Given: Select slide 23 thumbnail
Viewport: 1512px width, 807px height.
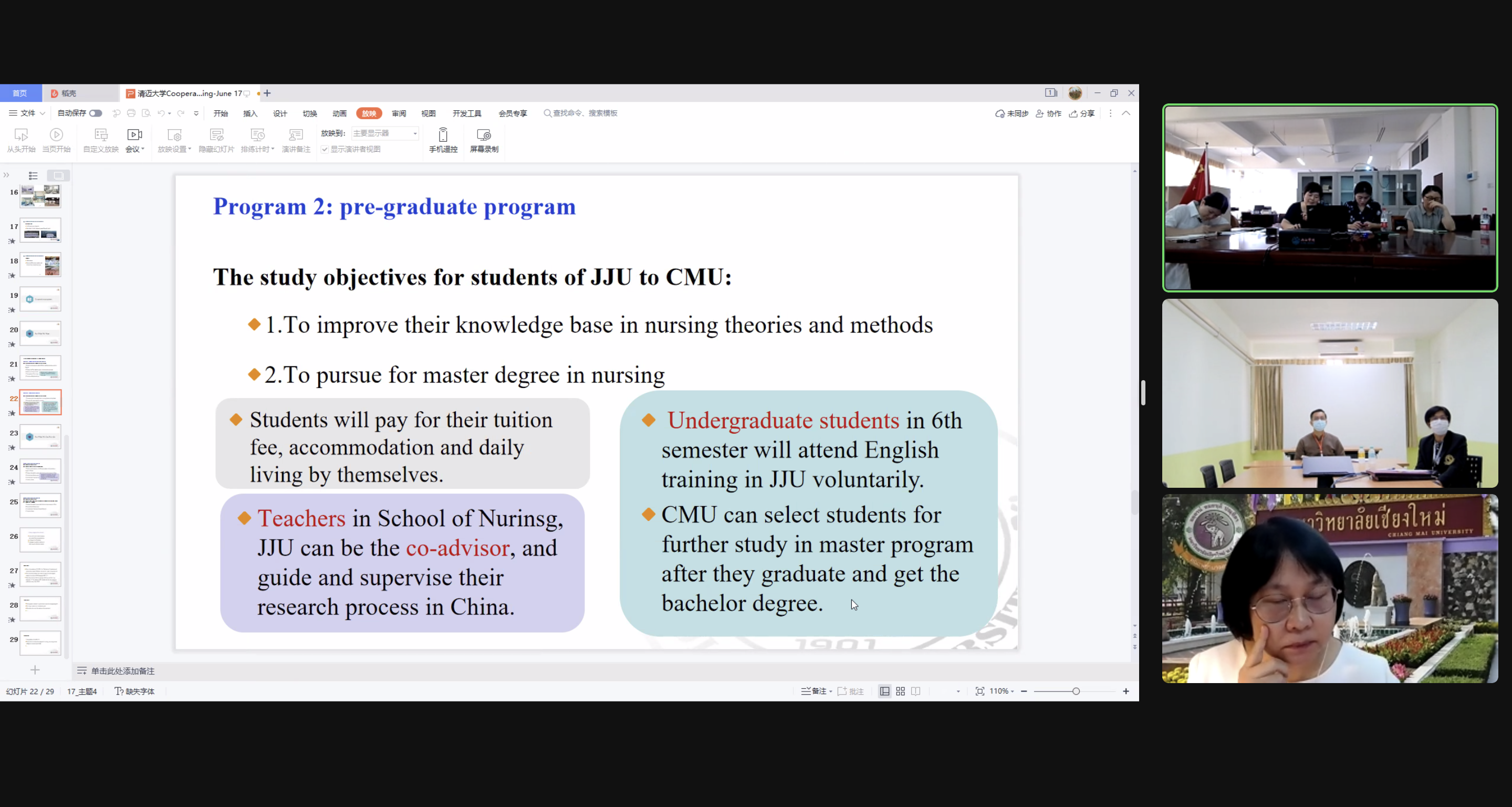Looking at the screenshot, I should 40,437.
